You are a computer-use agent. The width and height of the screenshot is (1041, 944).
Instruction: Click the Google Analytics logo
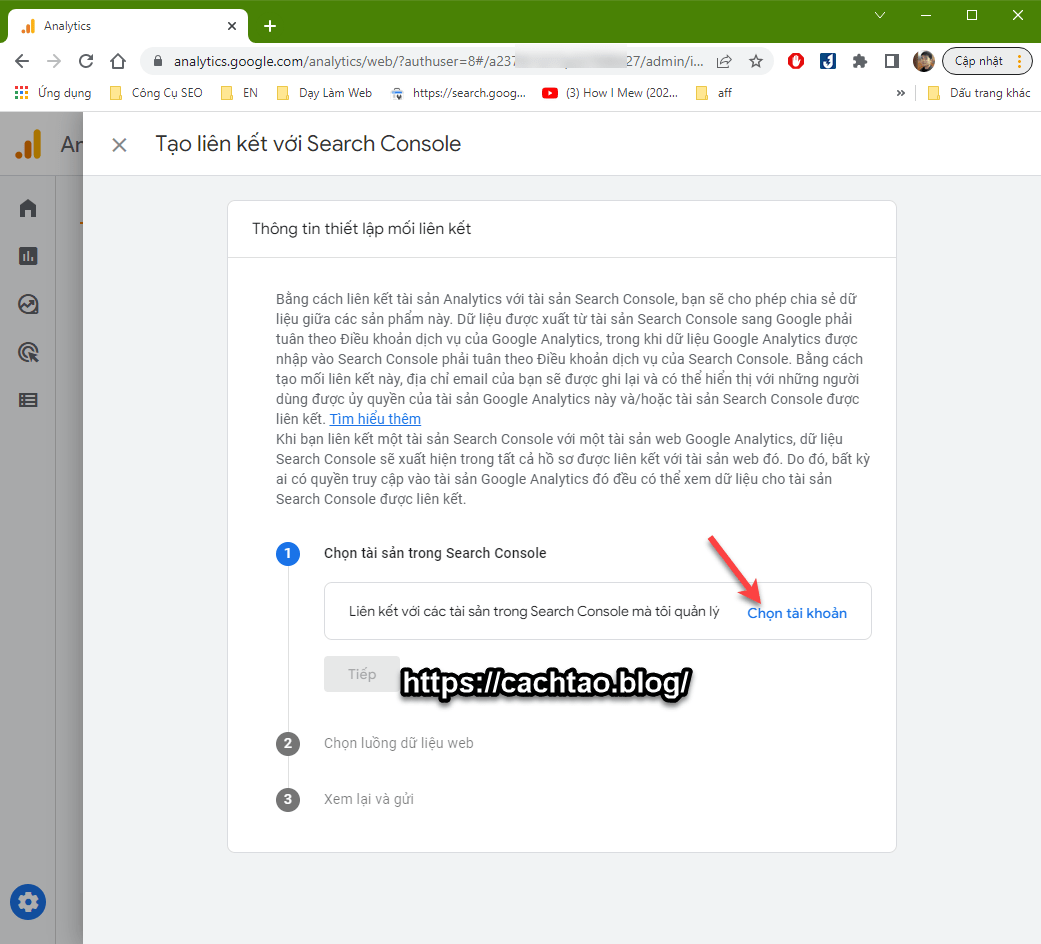point(29,144)
